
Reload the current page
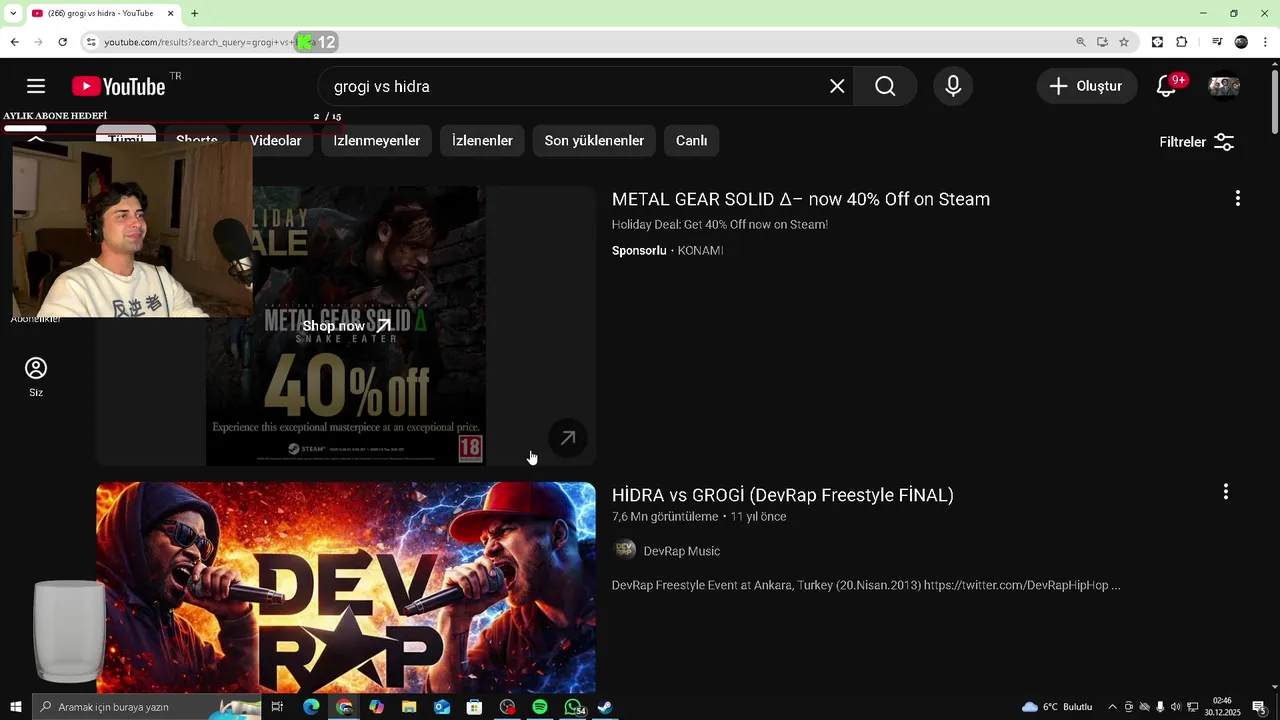[x=62, y=42]
